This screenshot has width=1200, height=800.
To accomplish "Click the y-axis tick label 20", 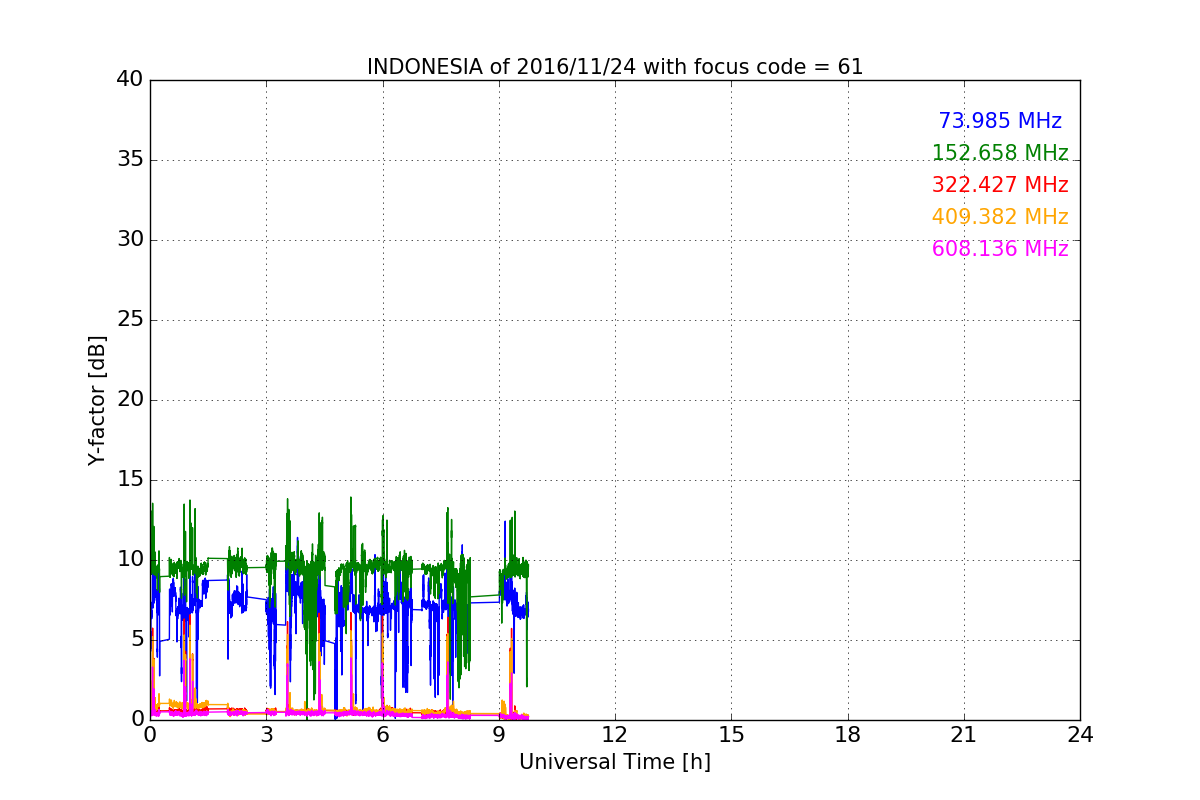I will point(130,399).
